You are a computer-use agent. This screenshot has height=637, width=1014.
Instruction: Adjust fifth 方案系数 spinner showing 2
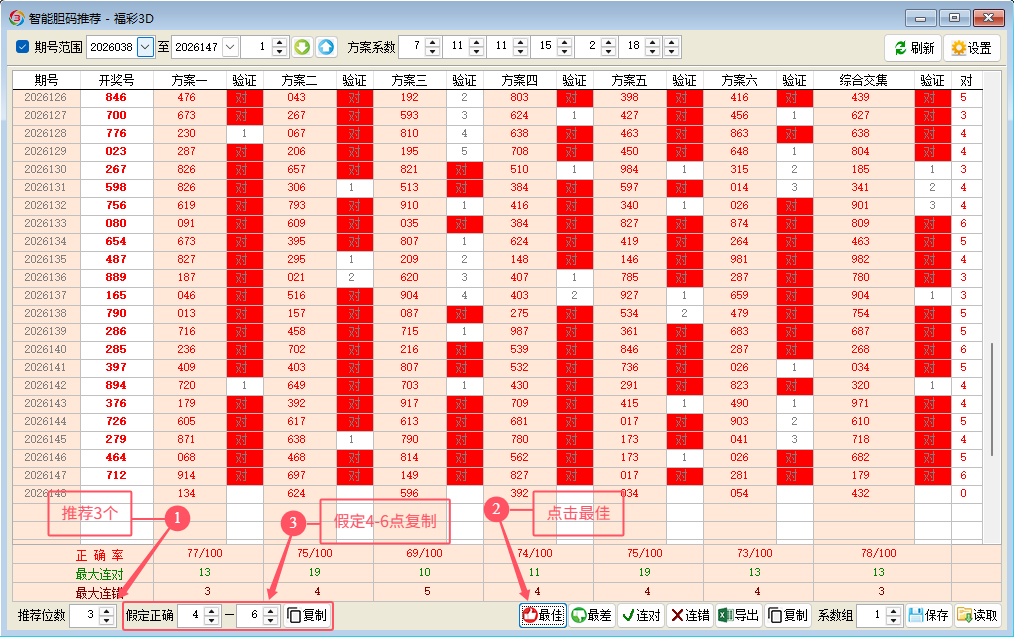point(609,47)
